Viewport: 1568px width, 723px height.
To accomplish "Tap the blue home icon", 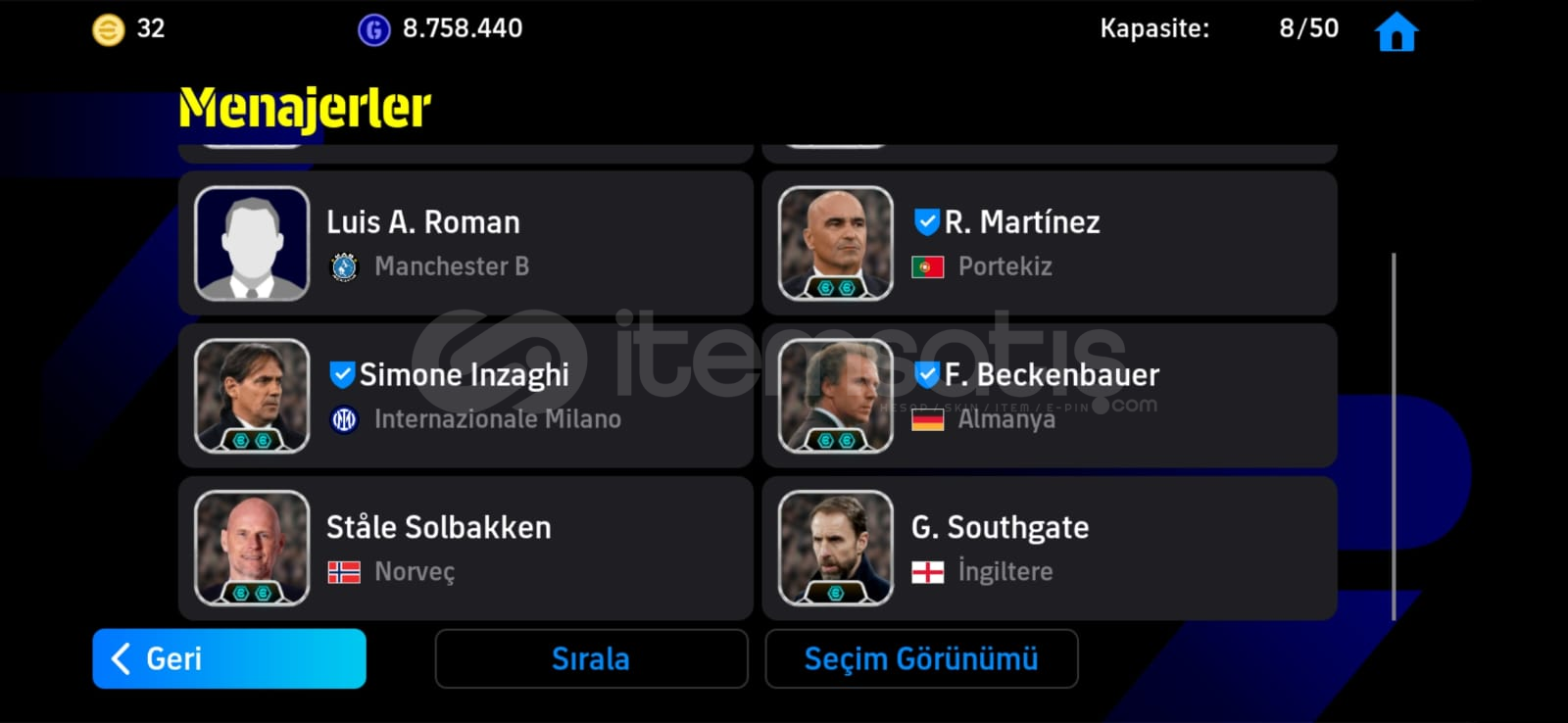I will (x=1396, y=31).
